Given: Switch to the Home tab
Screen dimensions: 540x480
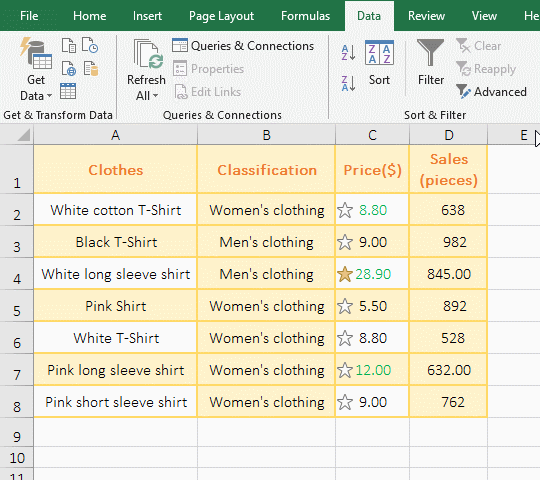Looking at the screenshot, I should coord(90,16).
